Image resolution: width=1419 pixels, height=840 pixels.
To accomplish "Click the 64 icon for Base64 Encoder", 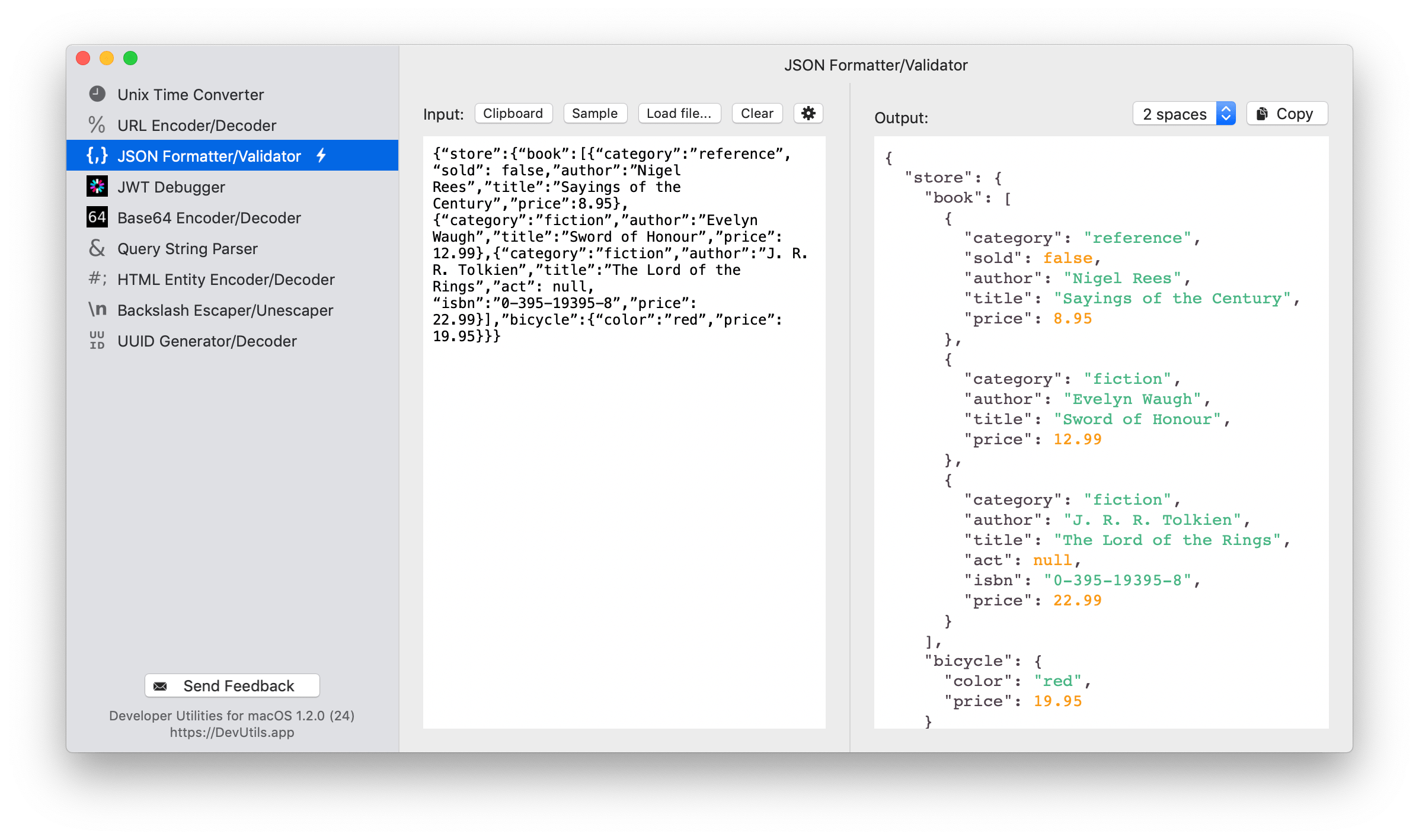I will click(x=97, y=217).
